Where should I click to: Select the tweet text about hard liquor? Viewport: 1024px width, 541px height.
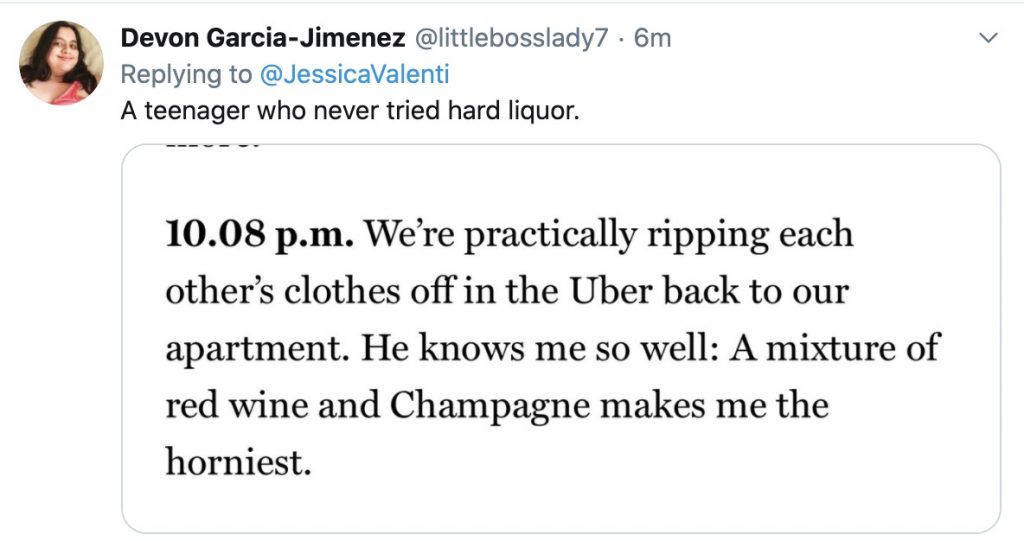pos(350,111)
